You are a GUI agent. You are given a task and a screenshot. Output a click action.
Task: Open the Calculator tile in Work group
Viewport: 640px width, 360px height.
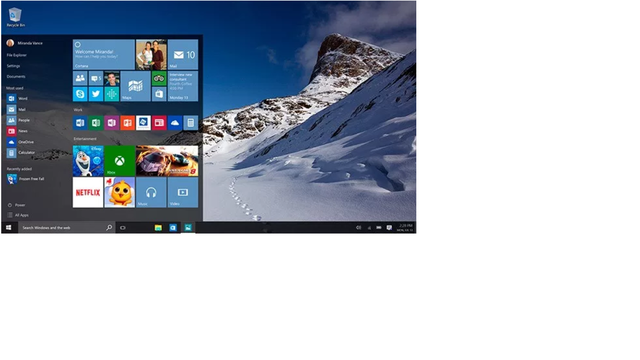pyautogui.click(x=191, y=122)
